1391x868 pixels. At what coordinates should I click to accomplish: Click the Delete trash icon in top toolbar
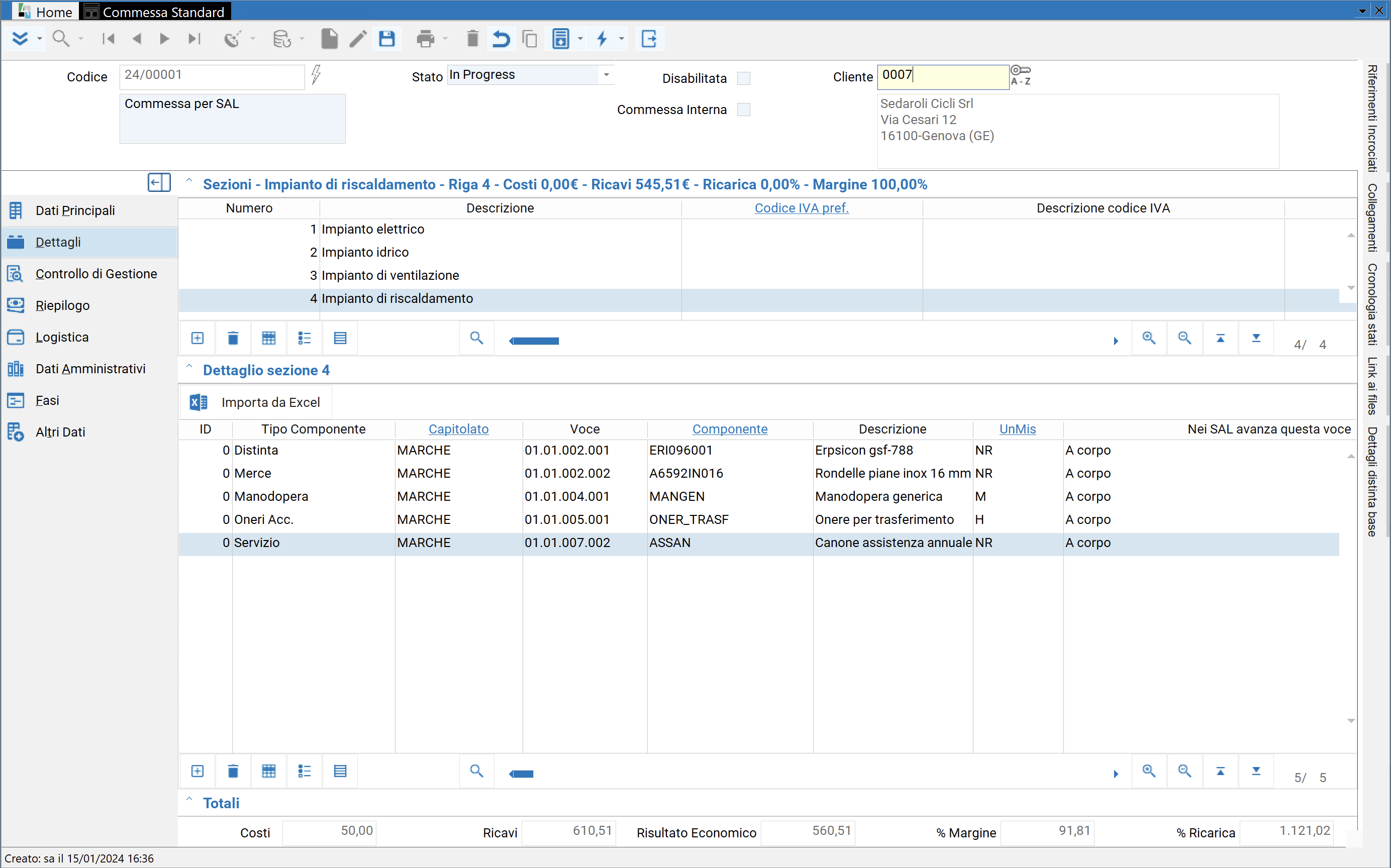(x=472, y=39)
